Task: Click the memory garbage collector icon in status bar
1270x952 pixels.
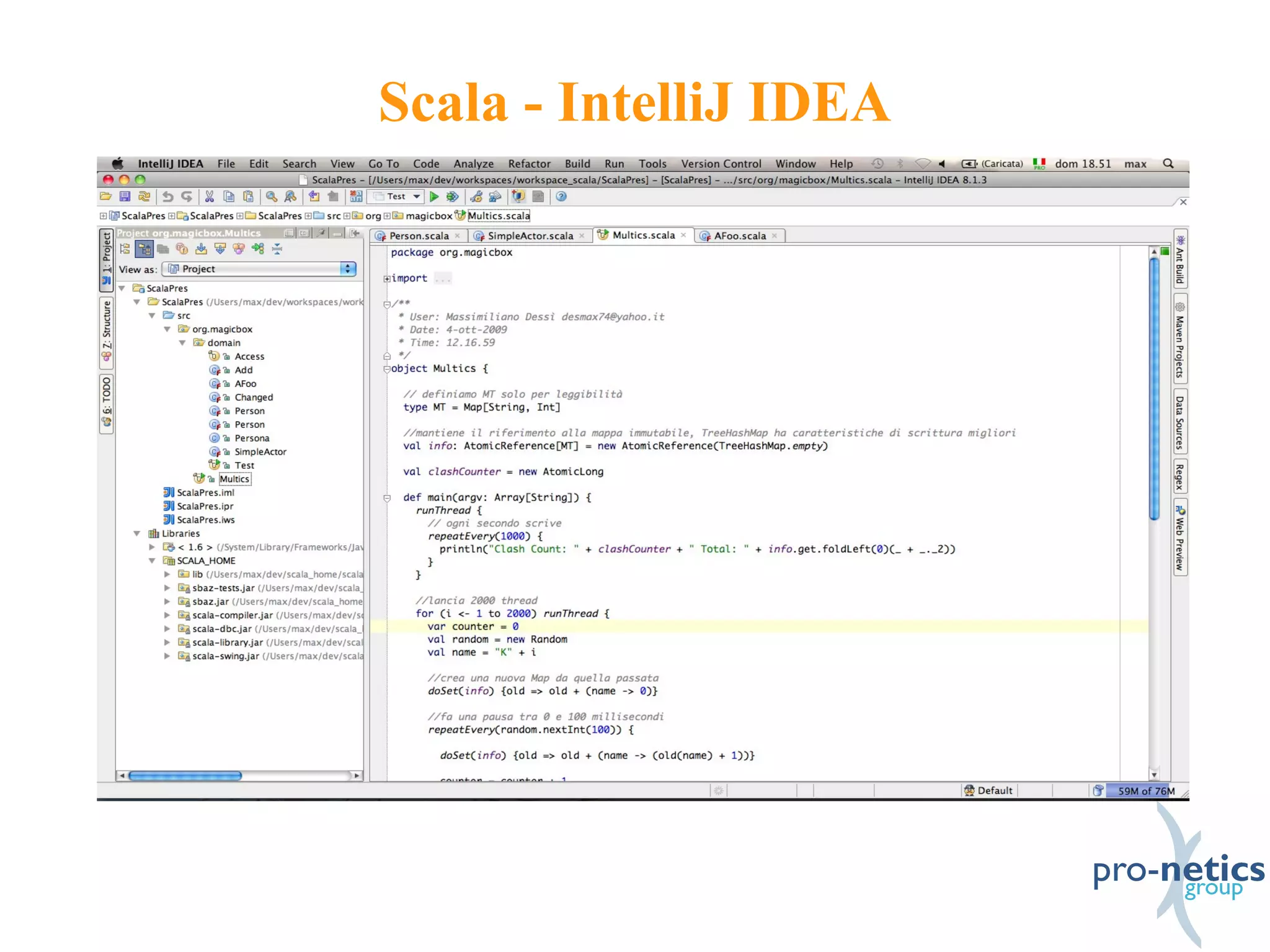Action: pos(1098,790)
